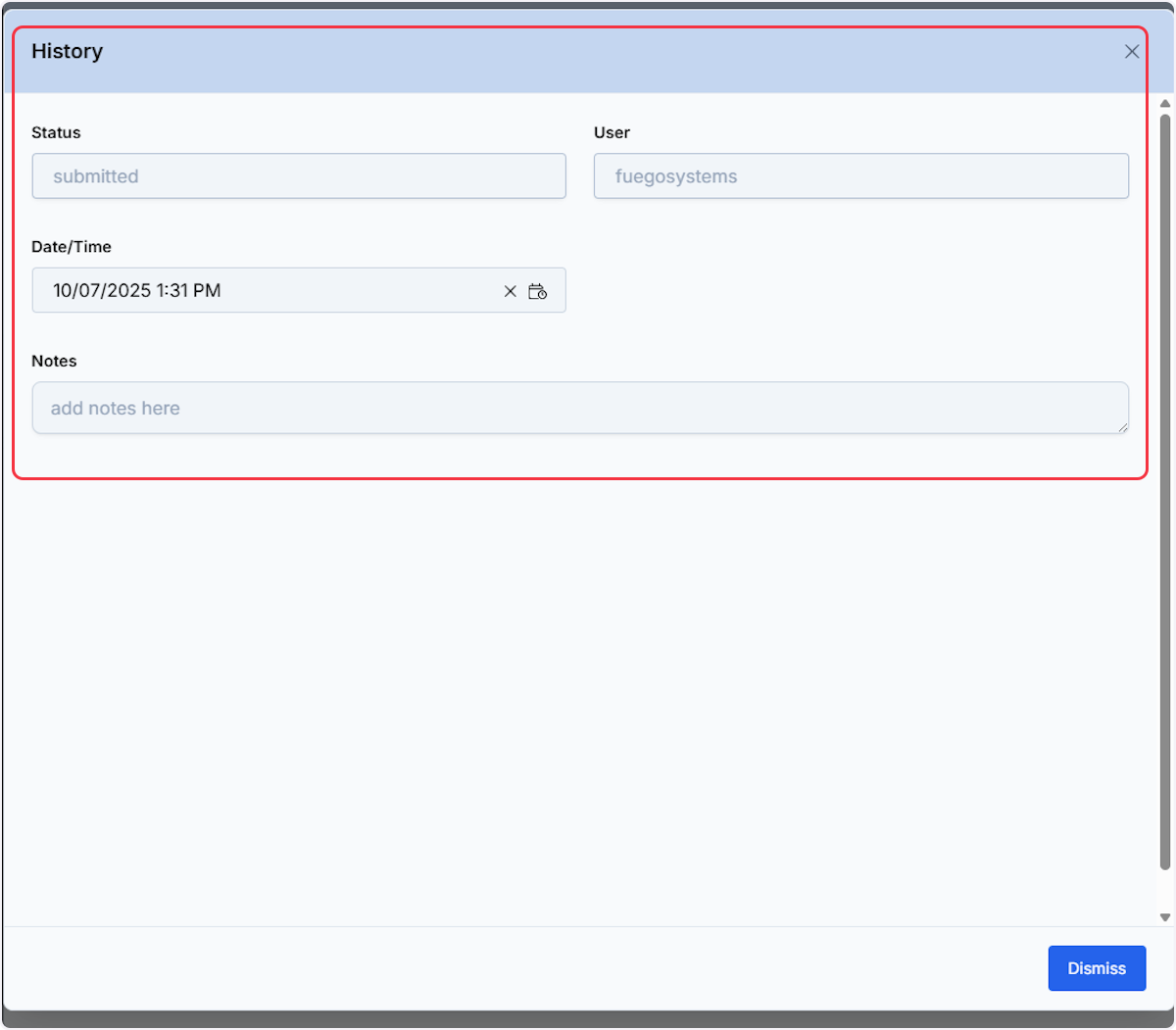Screen dimensions: 1176x1030
Task: Click the Notes label
Action: (54, 361)
